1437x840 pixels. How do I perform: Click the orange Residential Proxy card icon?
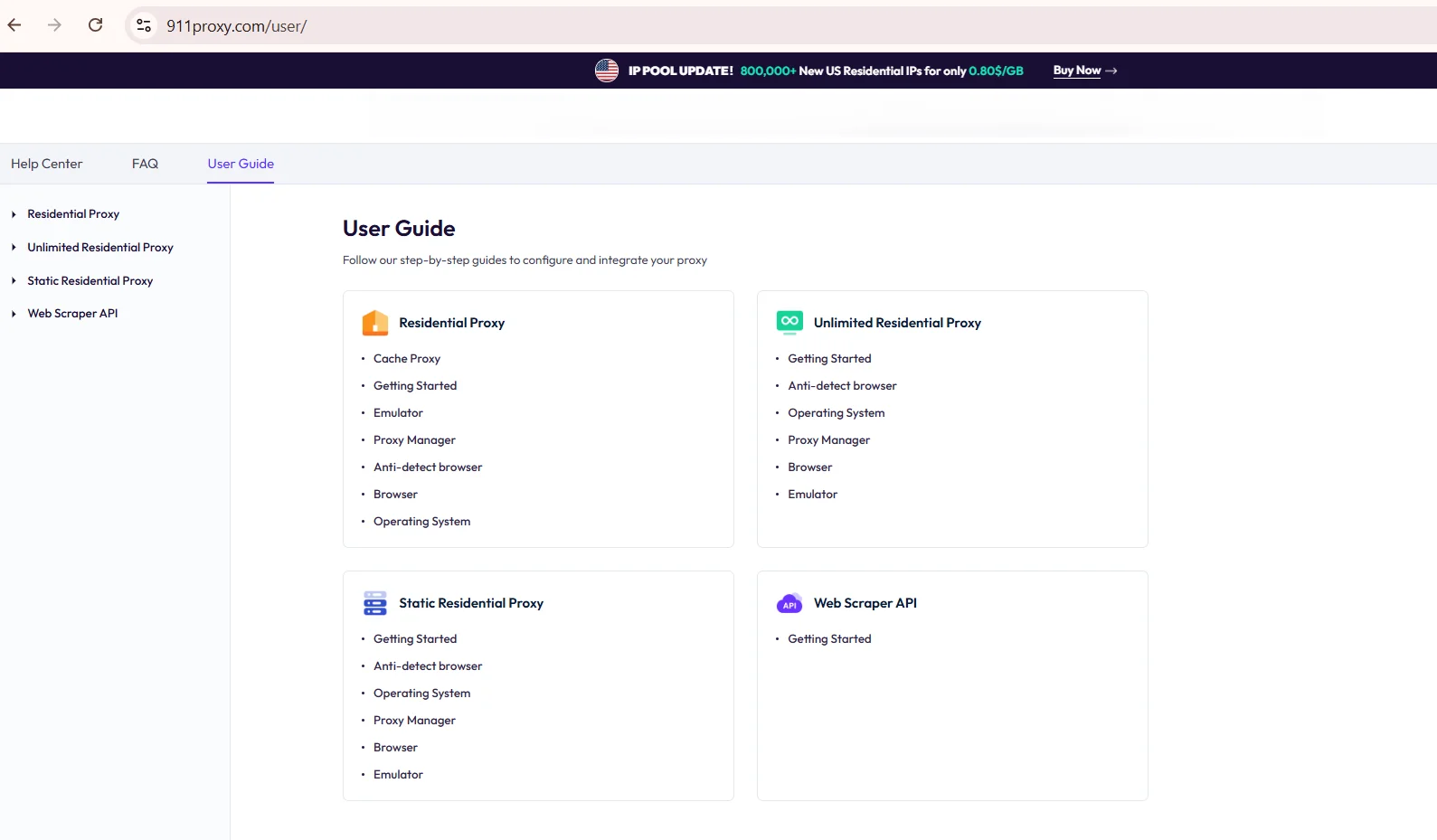375,323
